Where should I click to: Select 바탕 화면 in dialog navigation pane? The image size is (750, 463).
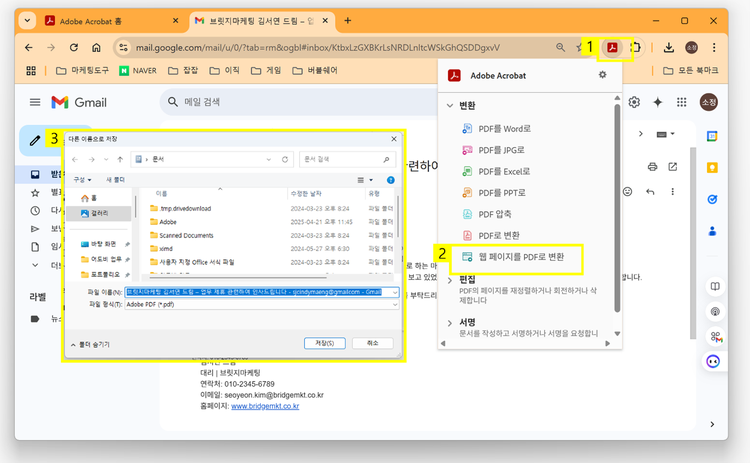103,244
